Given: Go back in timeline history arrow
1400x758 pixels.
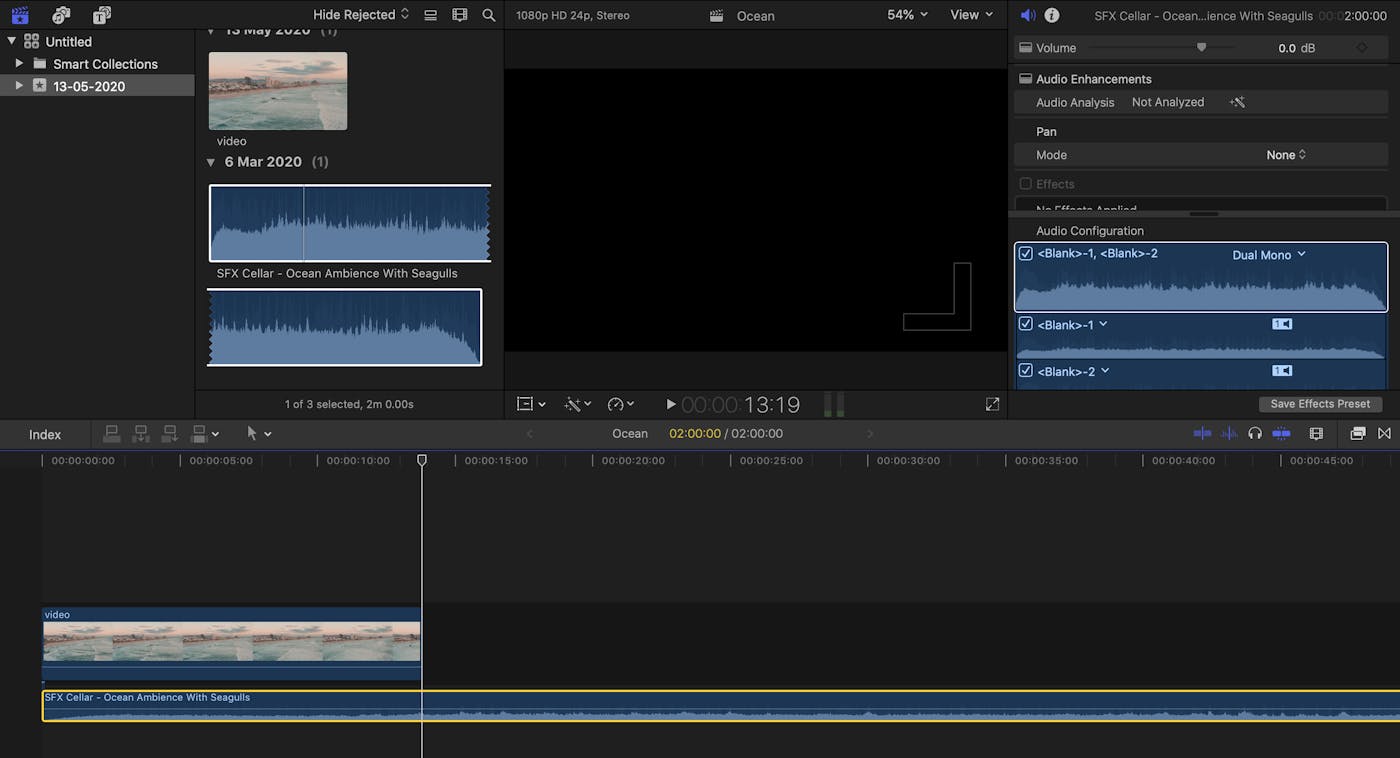Looking at the screenshot, I should click(530, 433).
